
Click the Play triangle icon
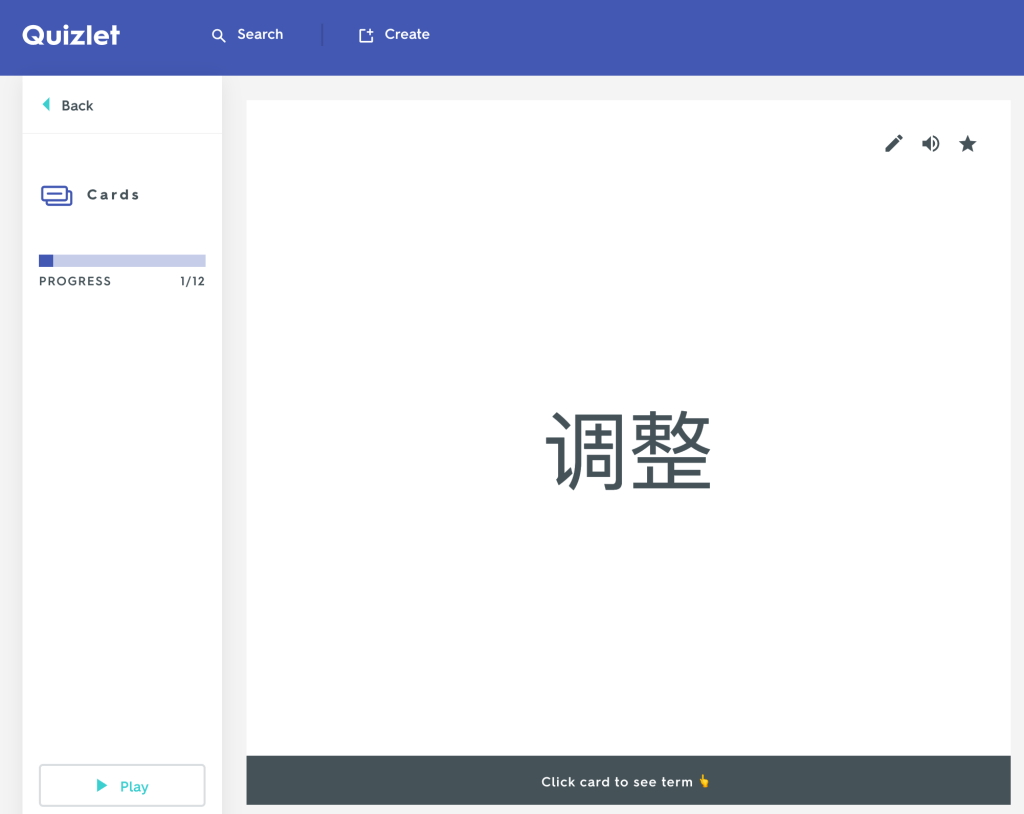point(101,786)
